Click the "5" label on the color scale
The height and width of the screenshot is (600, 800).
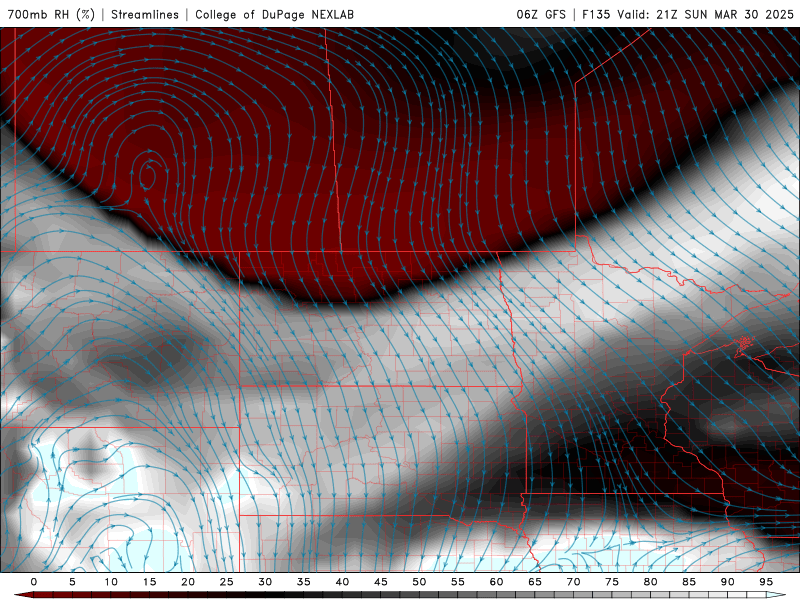(72, 582)
